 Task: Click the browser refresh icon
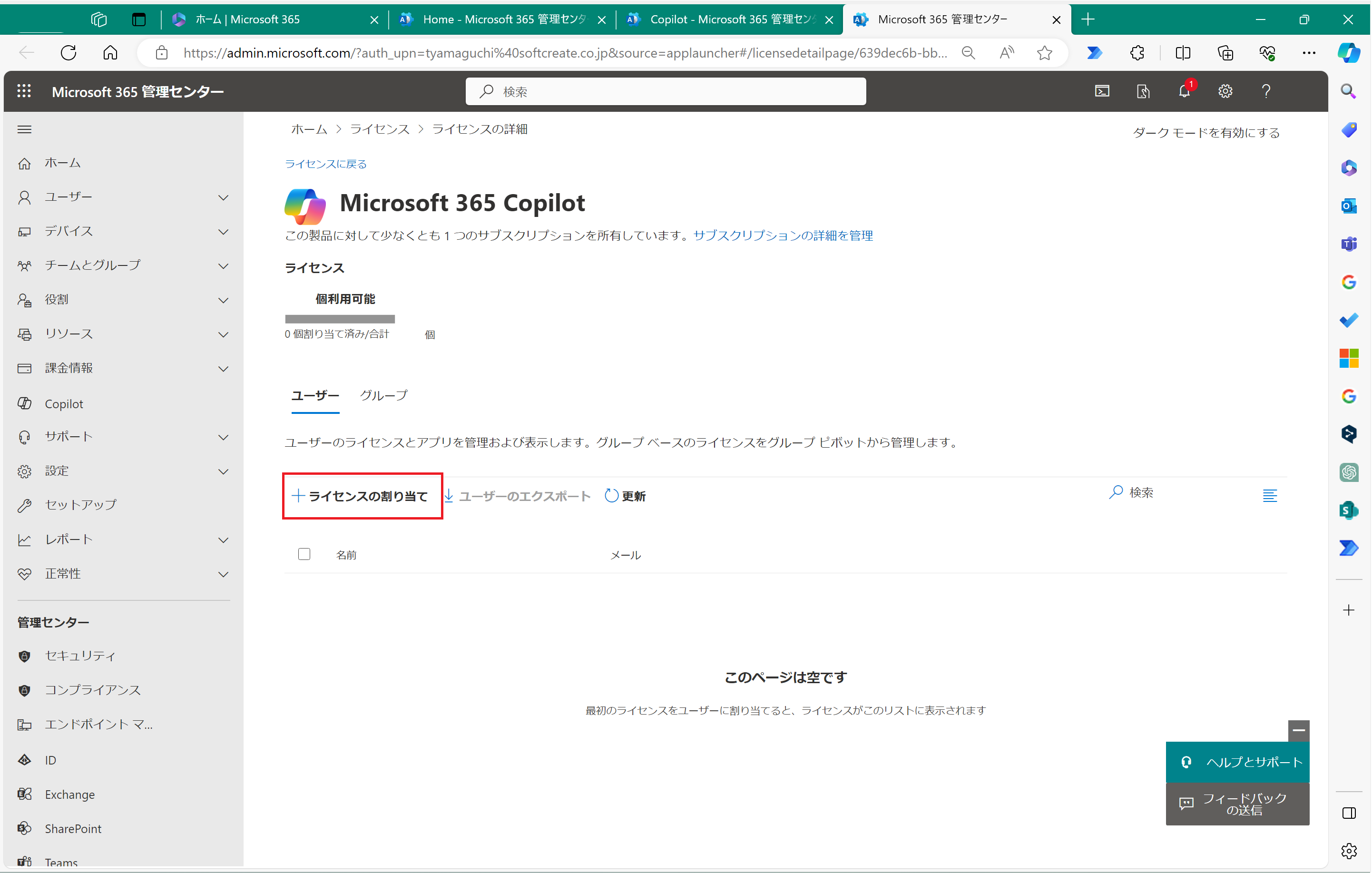69,53
